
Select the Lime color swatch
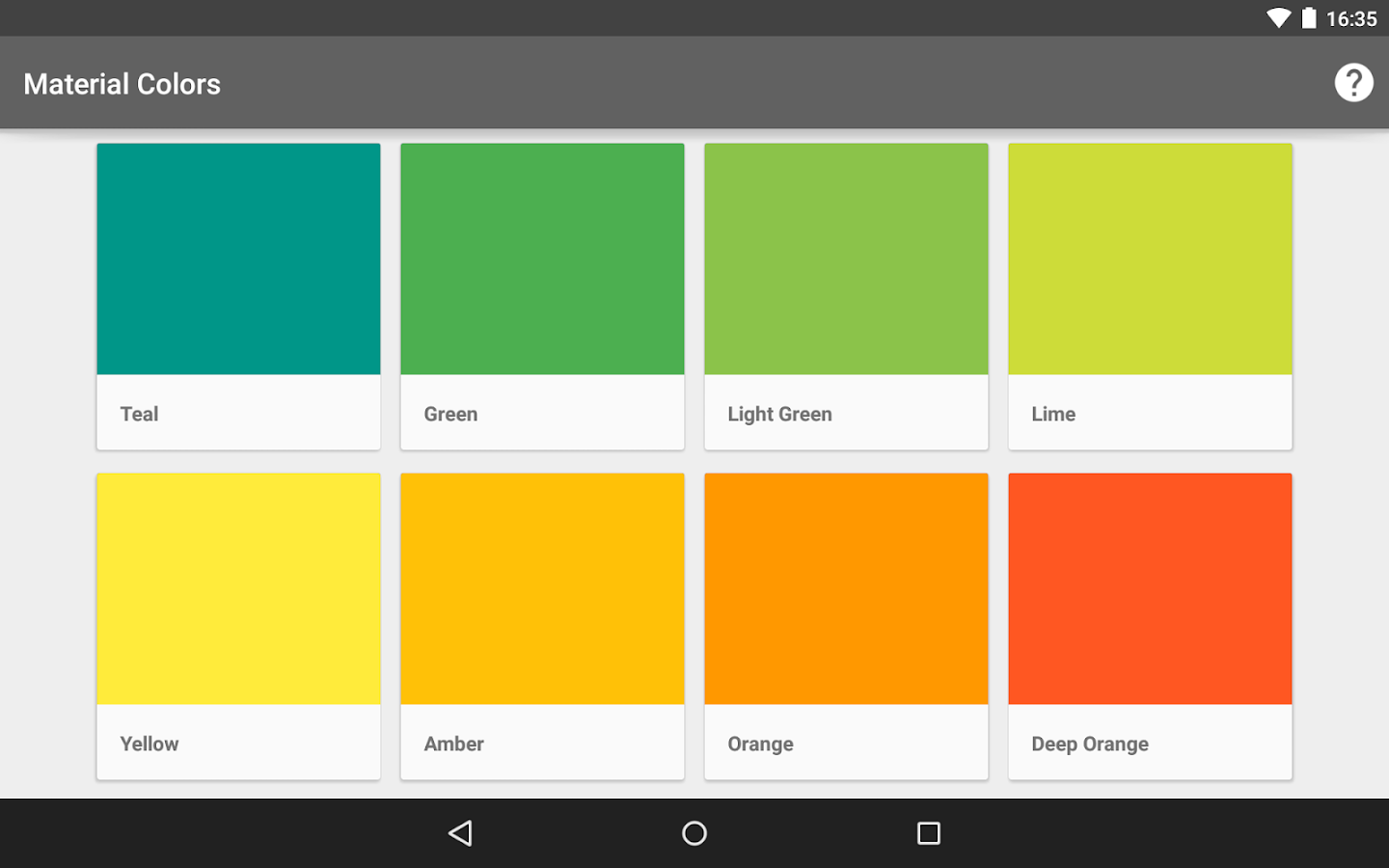click(1150, 259)
